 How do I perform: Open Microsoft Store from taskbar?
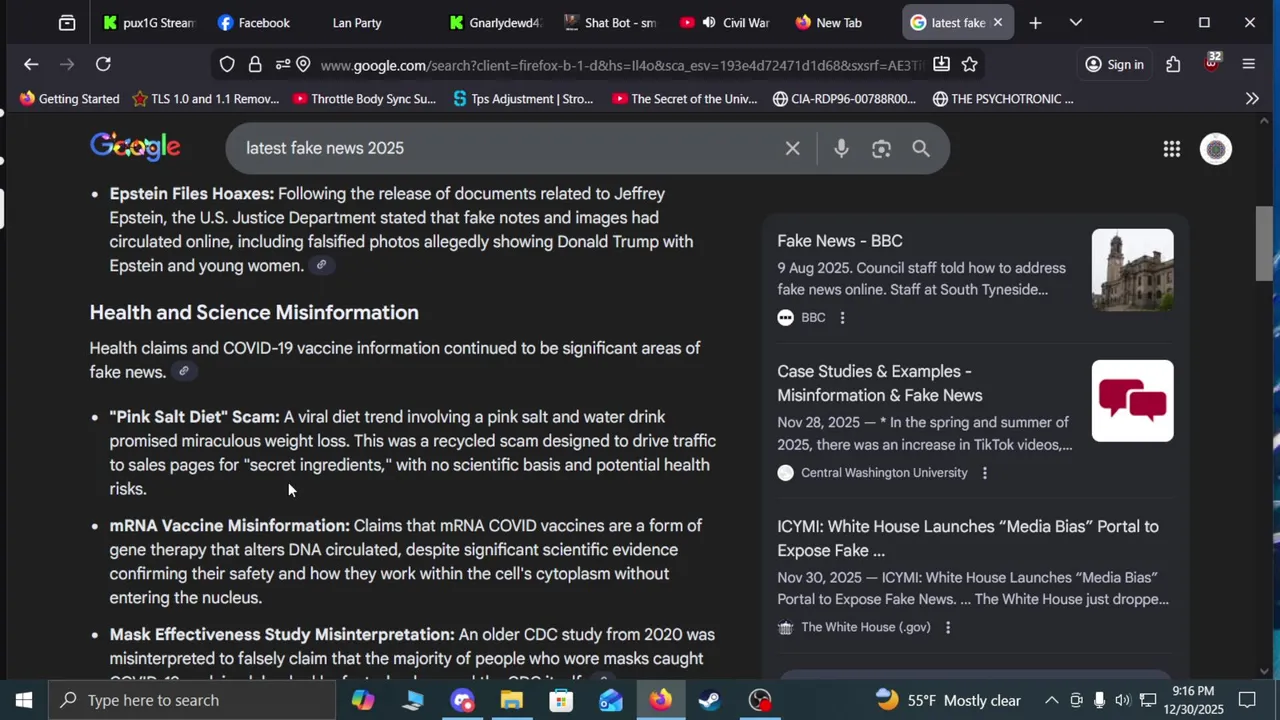point(561,700)
